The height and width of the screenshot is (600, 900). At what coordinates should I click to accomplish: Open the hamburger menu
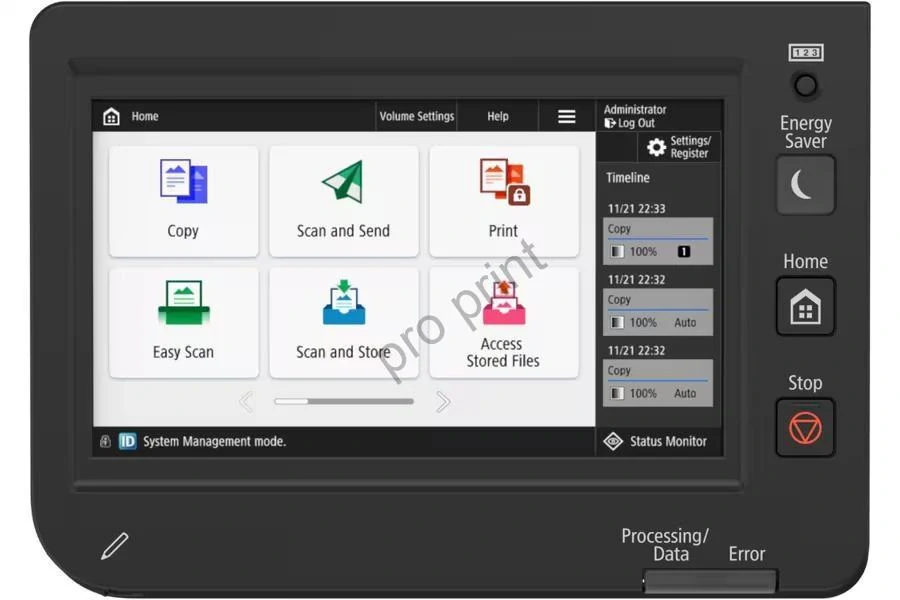[567, 117]
